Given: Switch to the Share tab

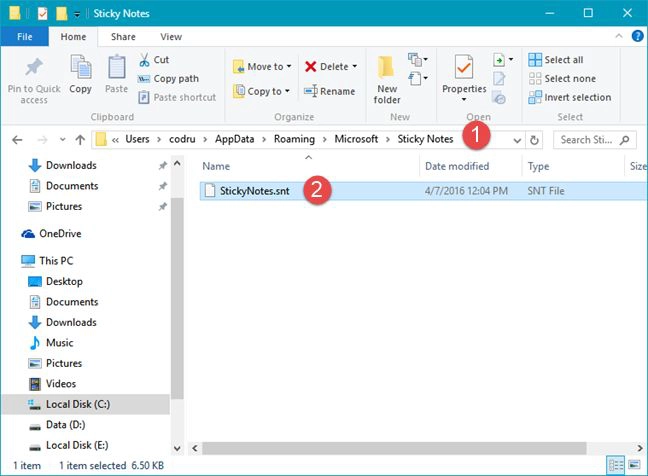Looking at the screenshot, I should pos(123,37).
